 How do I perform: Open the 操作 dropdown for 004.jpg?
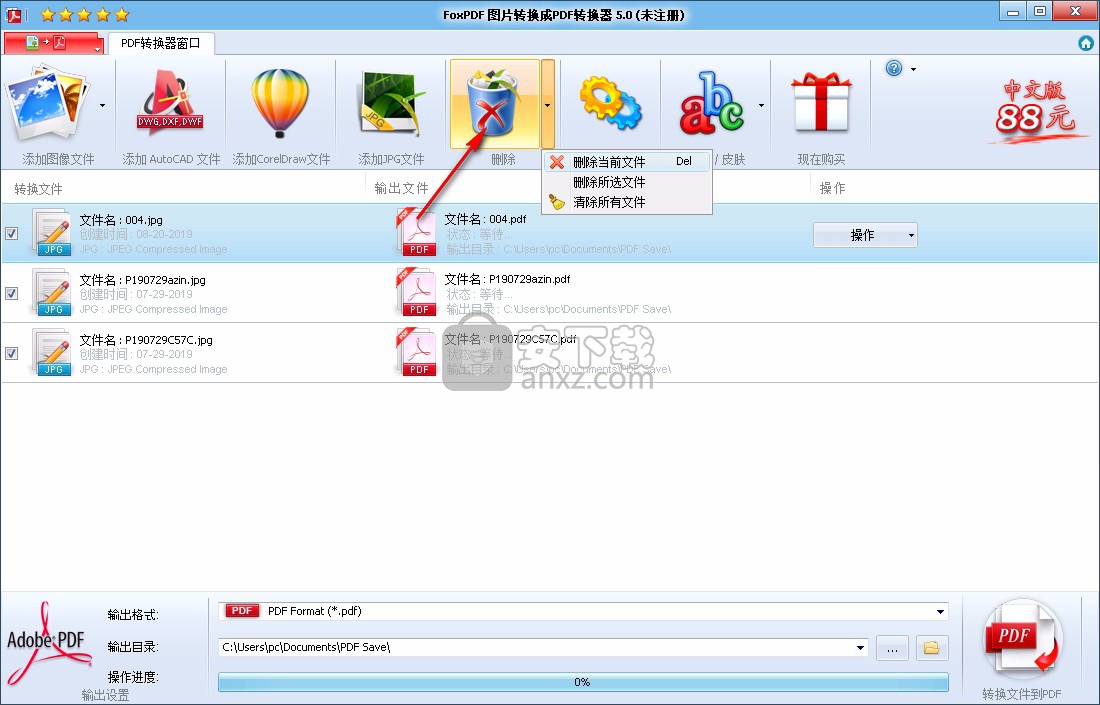[x=865, y=235]
